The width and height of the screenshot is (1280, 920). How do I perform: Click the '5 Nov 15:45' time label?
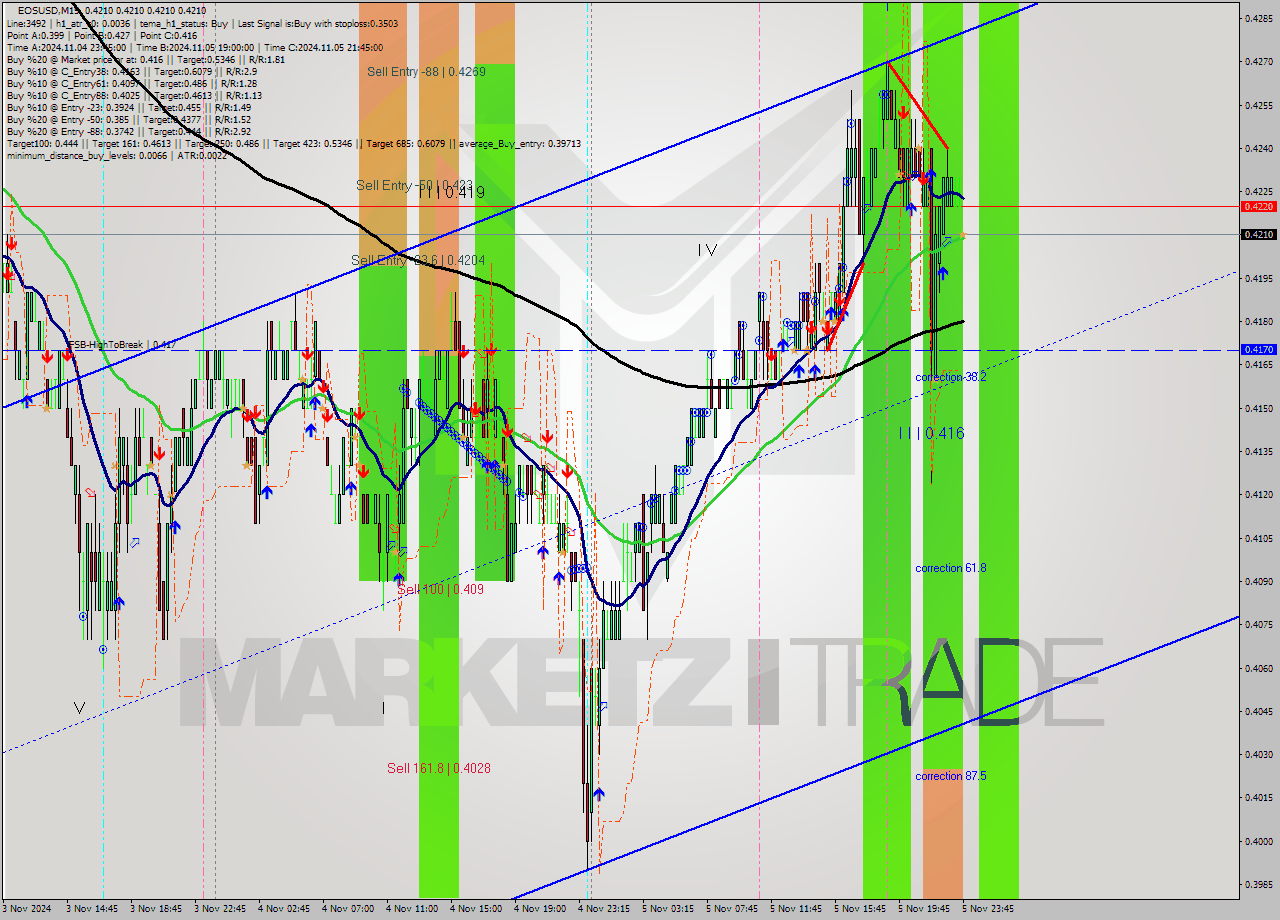pyautogui.click(x=860, y=909)
